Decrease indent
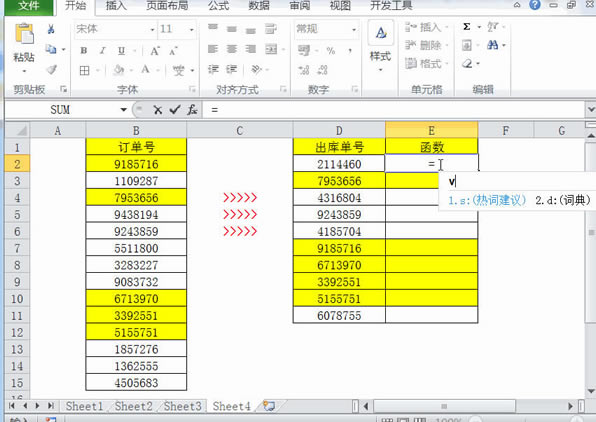The height and width of the screenshot is (422, 596). [x=213, y=69]
